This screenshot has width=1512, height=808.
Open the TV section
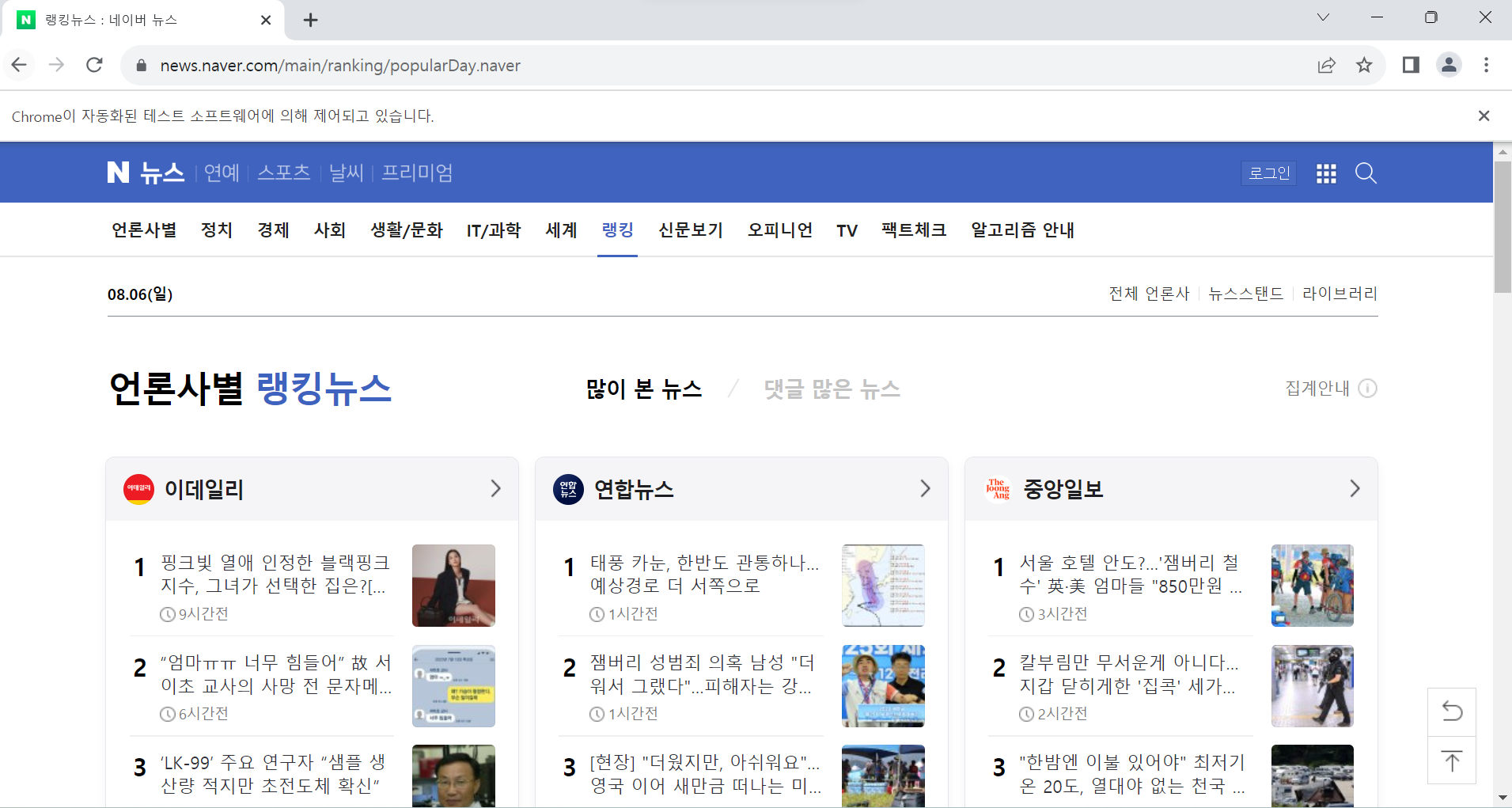[847, 230]
